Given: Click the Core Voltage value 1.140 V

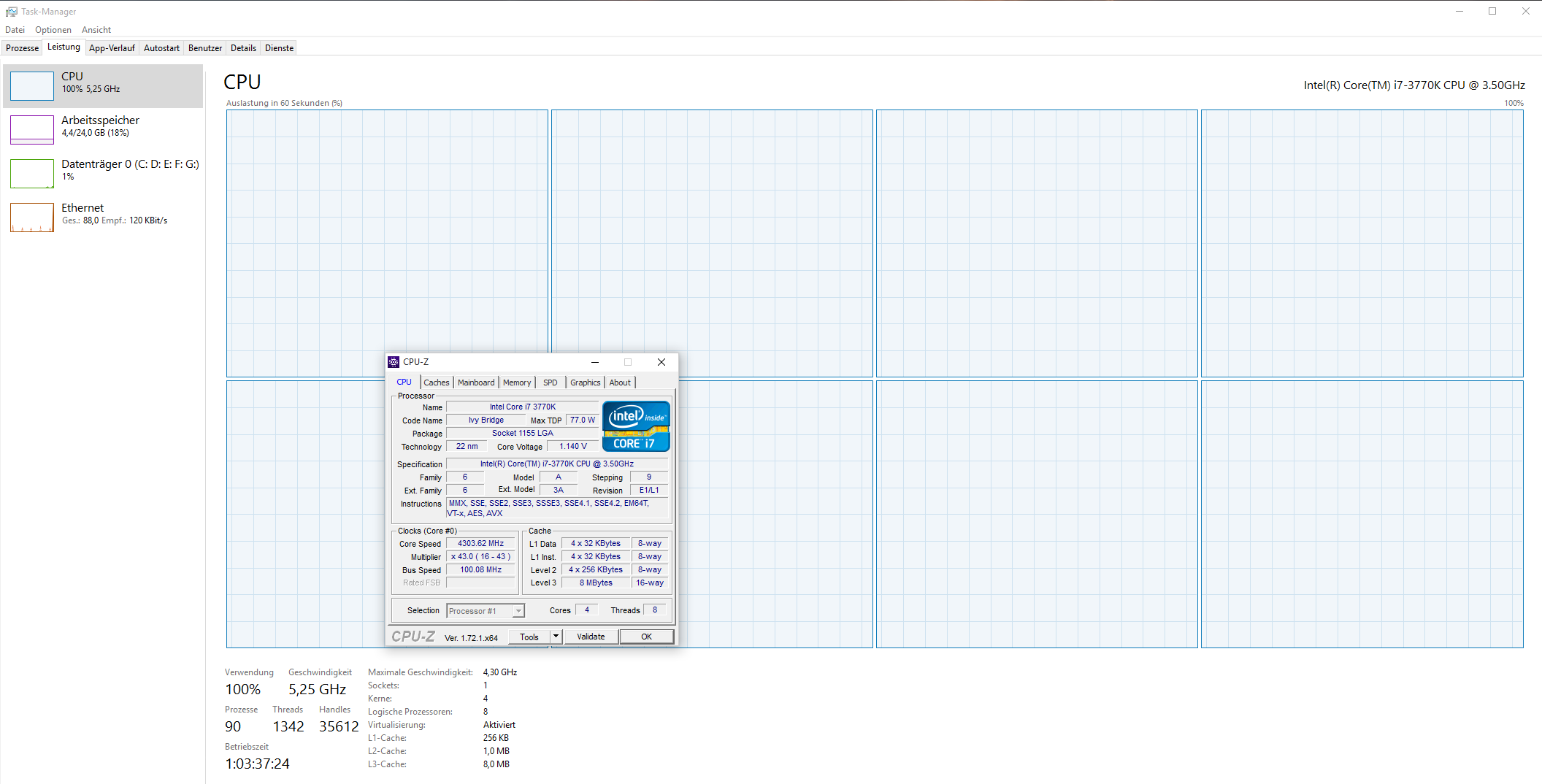Looking at the screenshot, I should [x=573, y=447].
